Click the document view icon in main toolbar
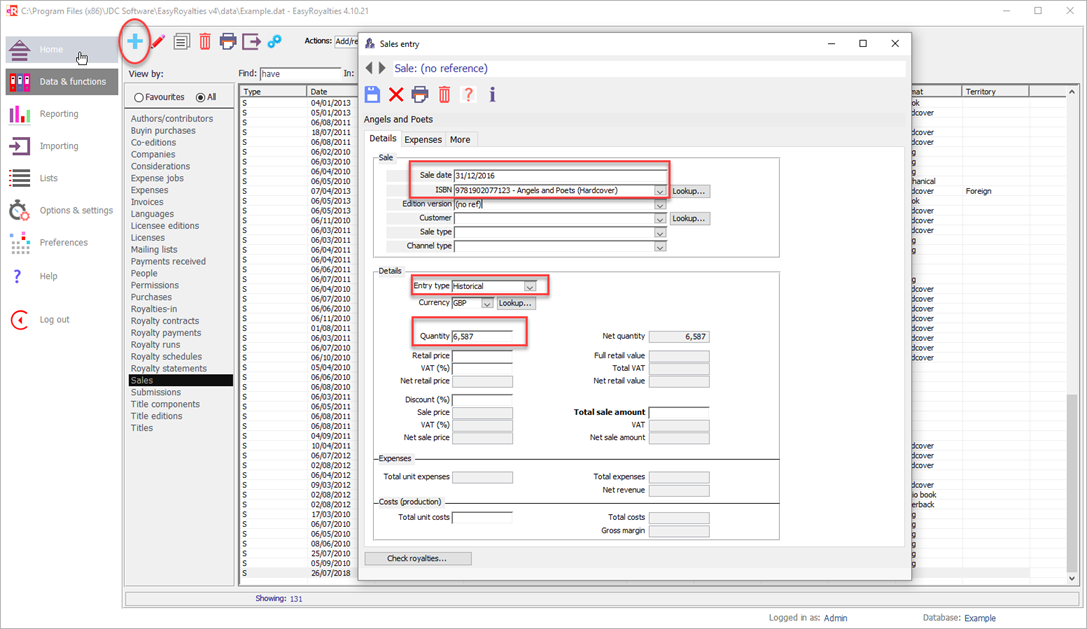The width and height of the screenshot is (1087, 629). point(182,42)
